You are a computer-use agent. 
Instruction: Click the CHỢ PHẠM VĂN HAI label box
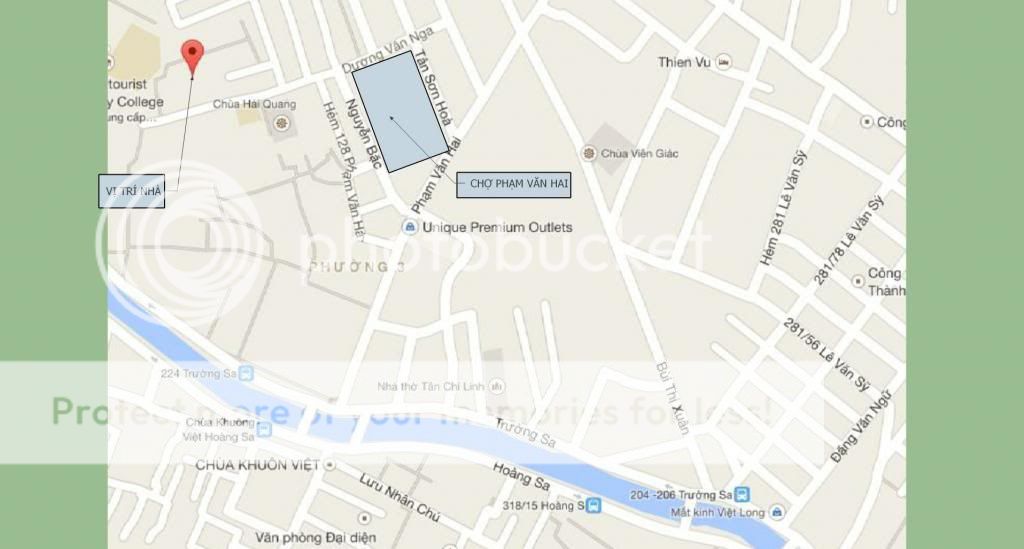(x=513, y=184)
